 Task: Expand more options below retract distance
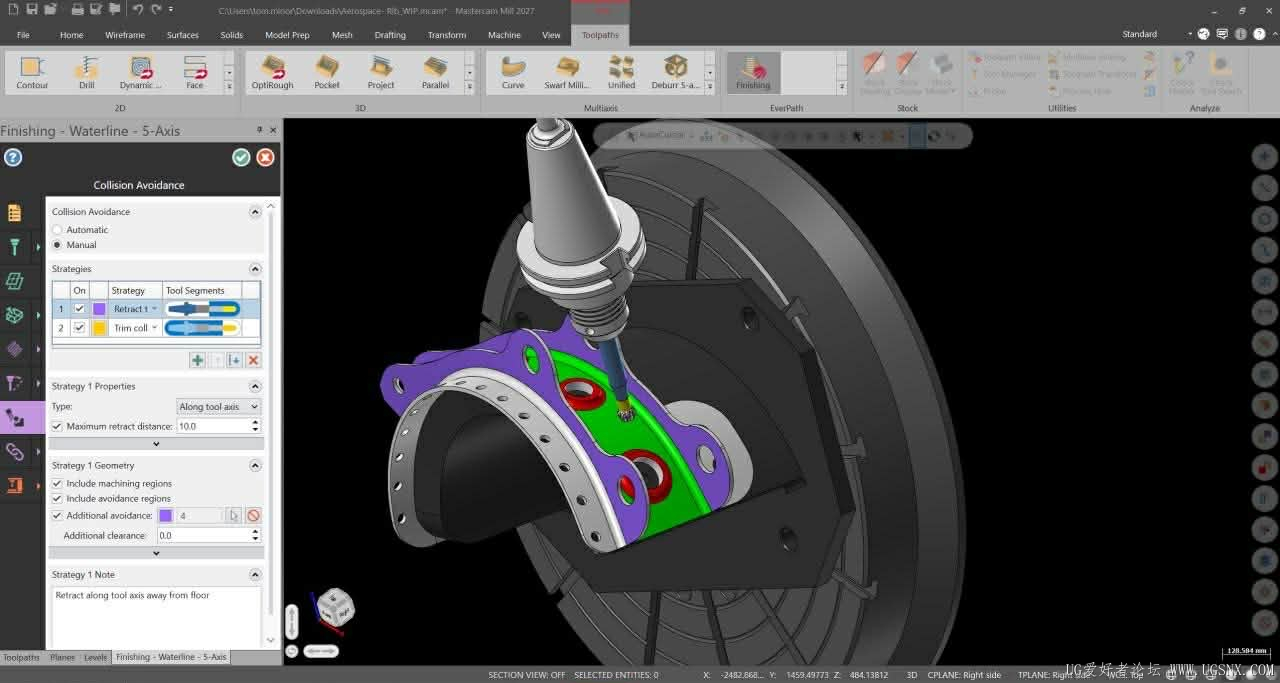[157, 444]
